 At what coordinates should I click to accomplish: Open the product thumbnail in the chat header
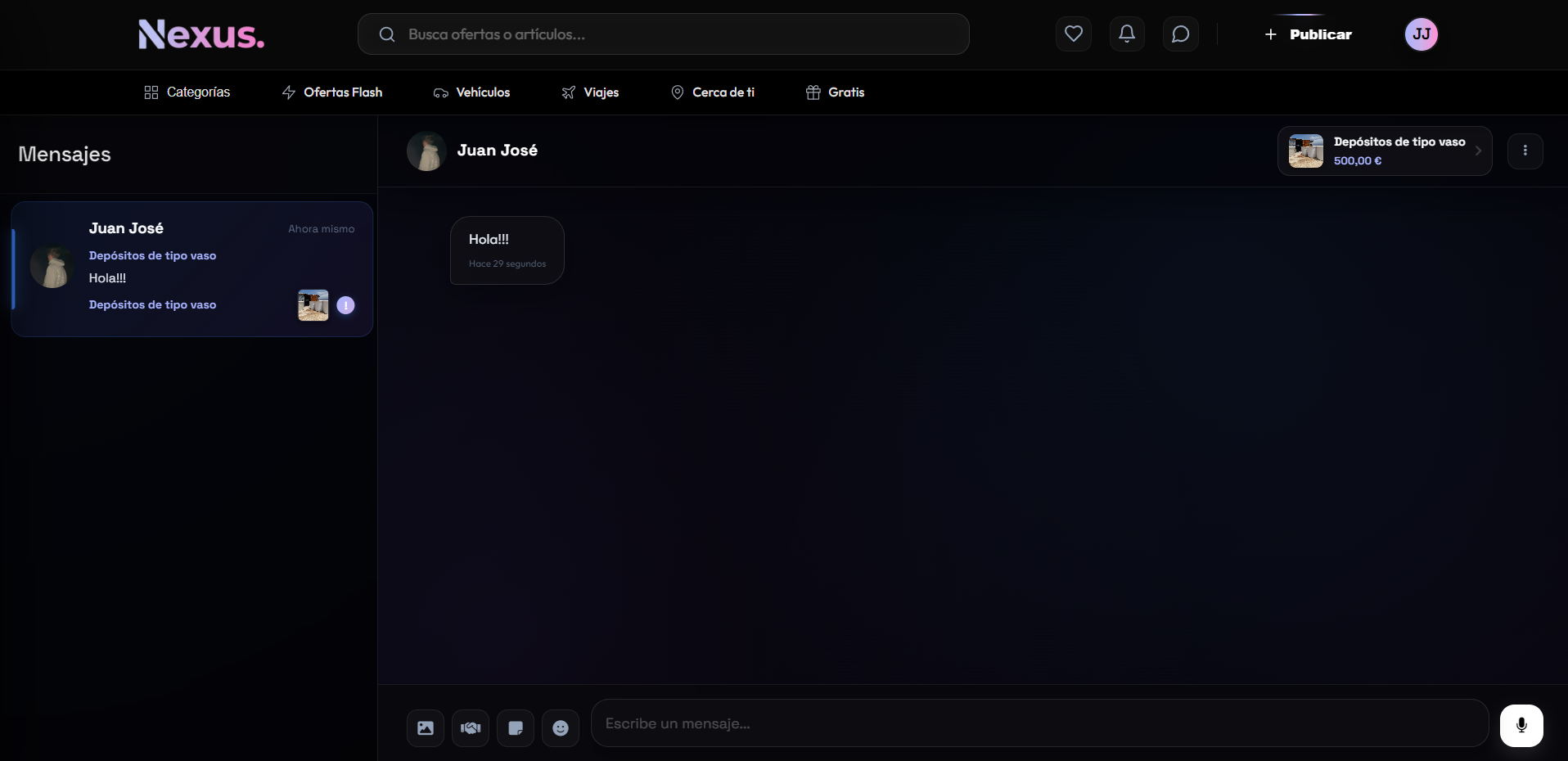coord(1306,151)
